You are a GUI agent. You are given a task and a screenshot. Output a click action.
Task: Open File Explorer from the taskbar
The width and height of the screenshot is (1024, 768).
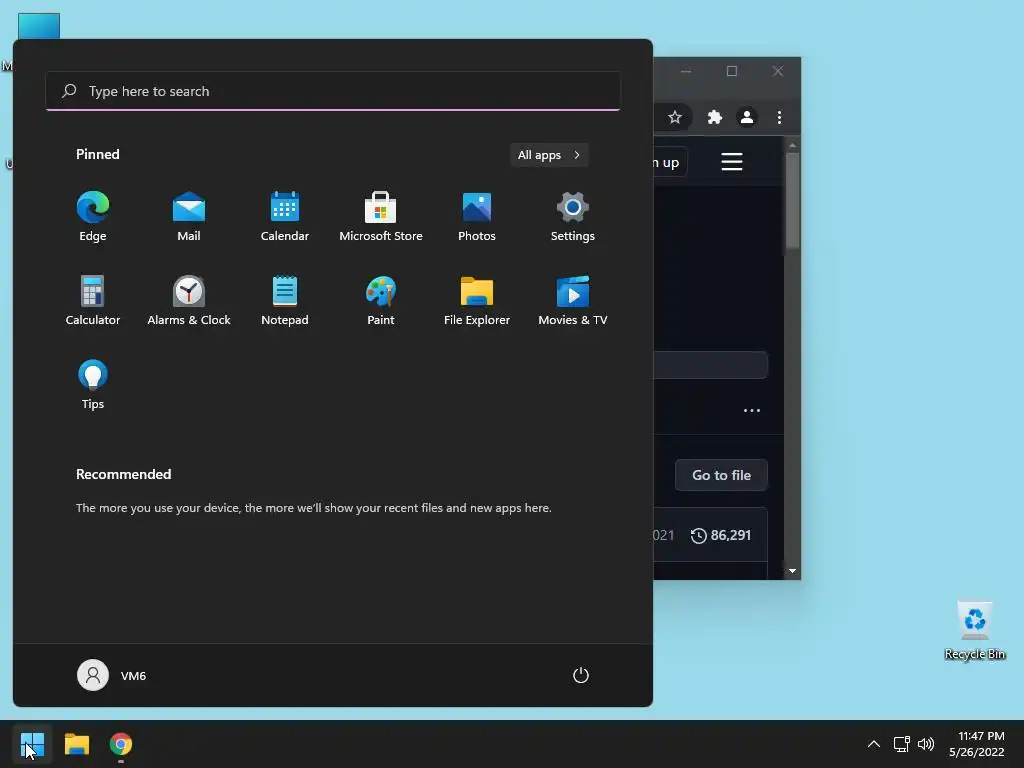pos(76,744)
